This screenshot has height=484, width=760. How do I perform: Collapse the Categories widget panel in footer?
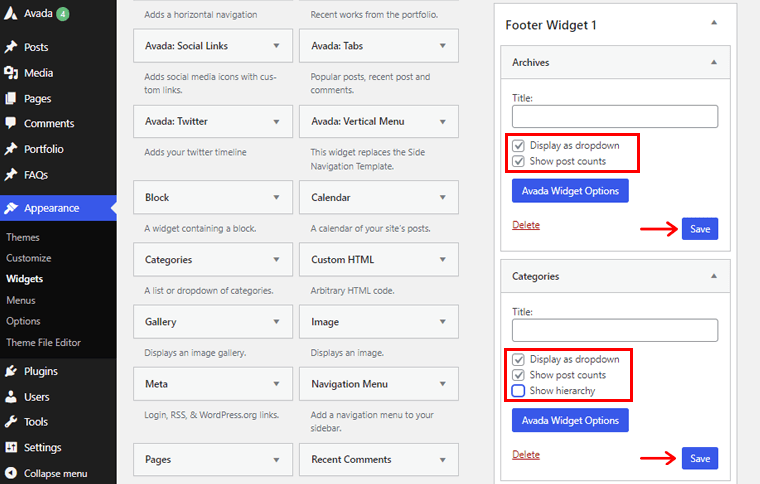click(714, 276)
